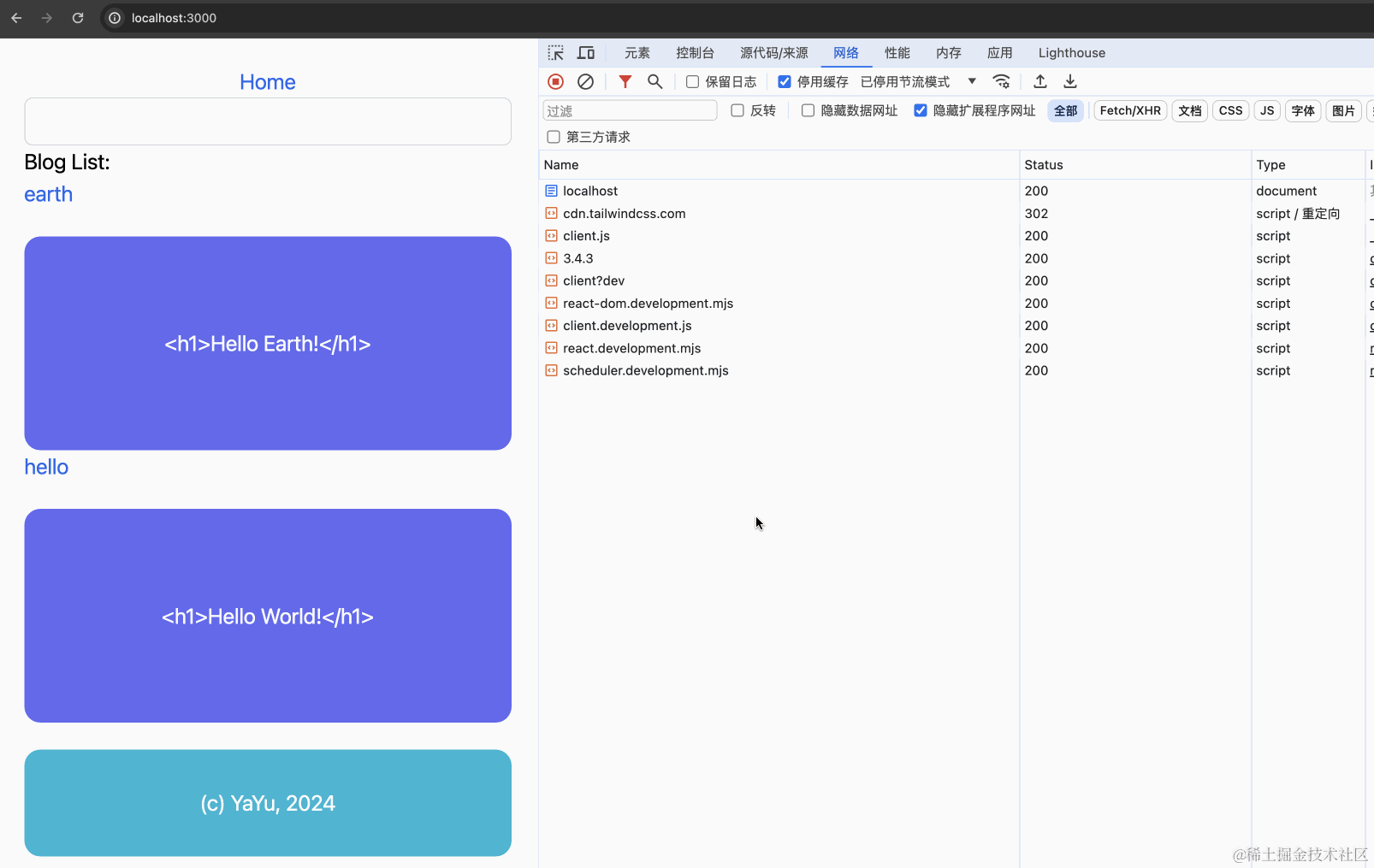Image resolution: width=1374 pixels, height=868 pixels.
Task: Switch to the 控制台 tab
Action: 695,52
